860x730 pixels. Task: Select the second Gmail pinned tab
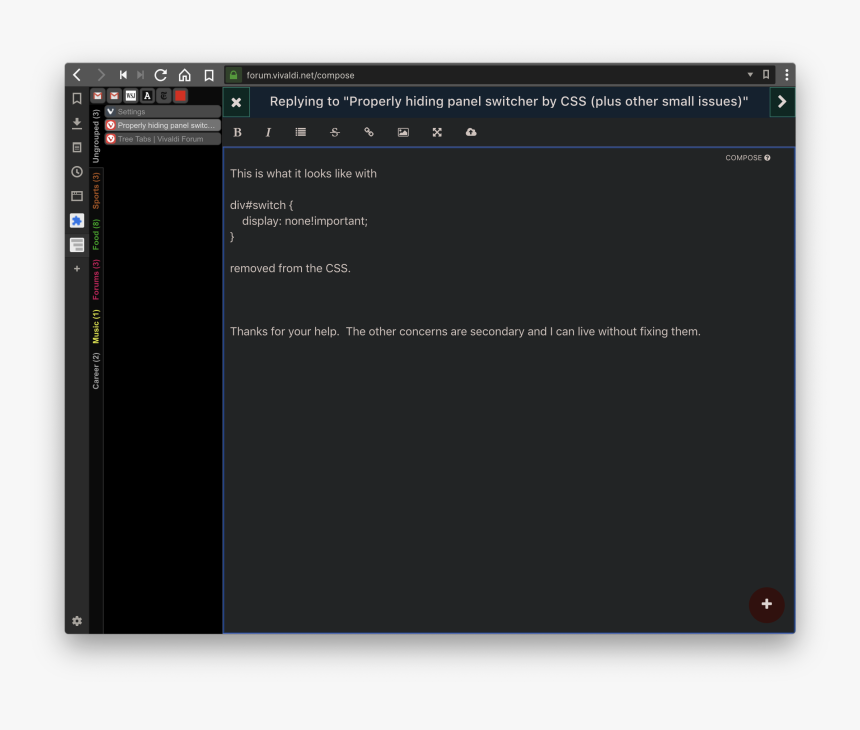point(114,96)
